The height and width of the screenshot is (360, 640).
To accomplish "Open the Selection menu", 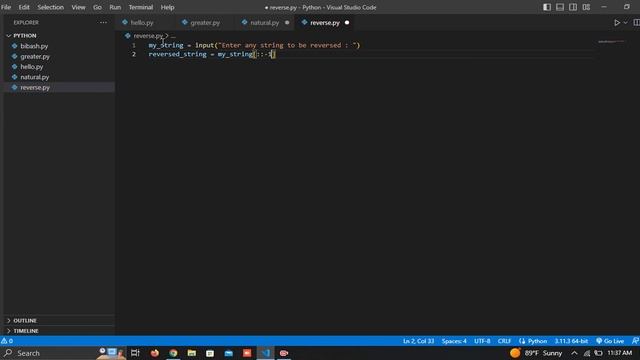I will click(x=50, y=7).
